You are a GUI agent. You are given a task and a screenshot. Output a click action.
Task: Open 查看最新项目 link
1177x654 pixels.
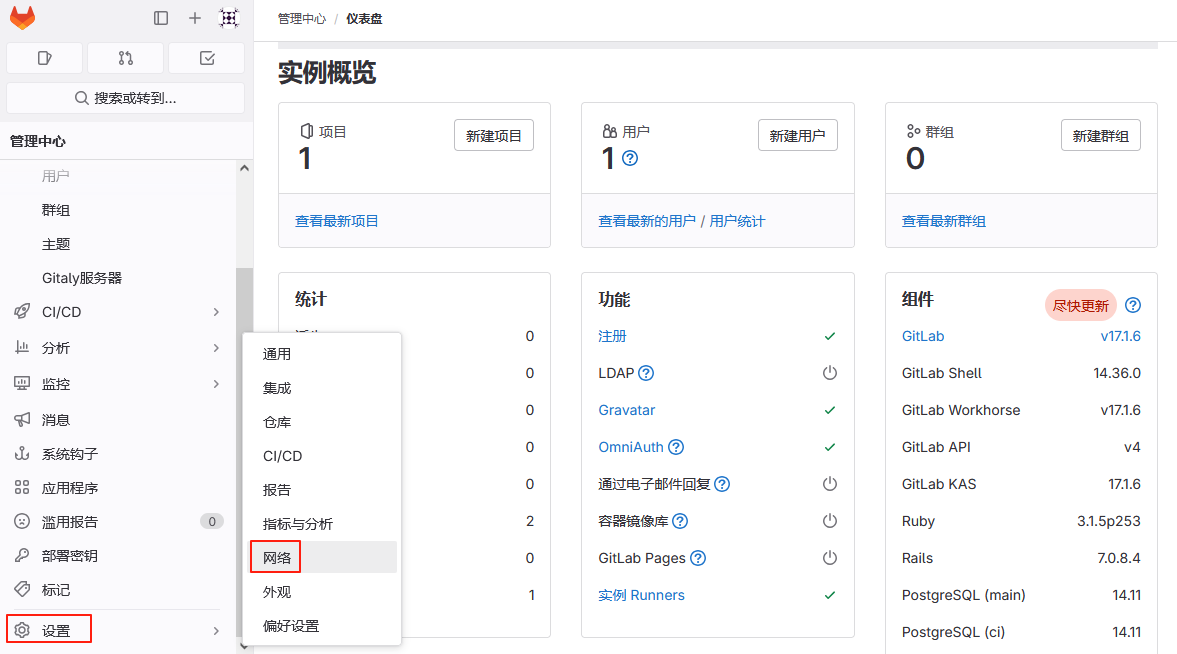coord(336,222)
